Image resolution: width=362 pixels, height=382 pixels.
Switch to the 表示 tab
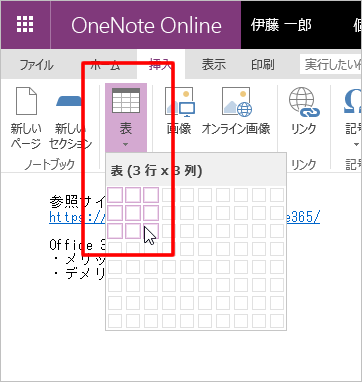click(x=214, y=64)
